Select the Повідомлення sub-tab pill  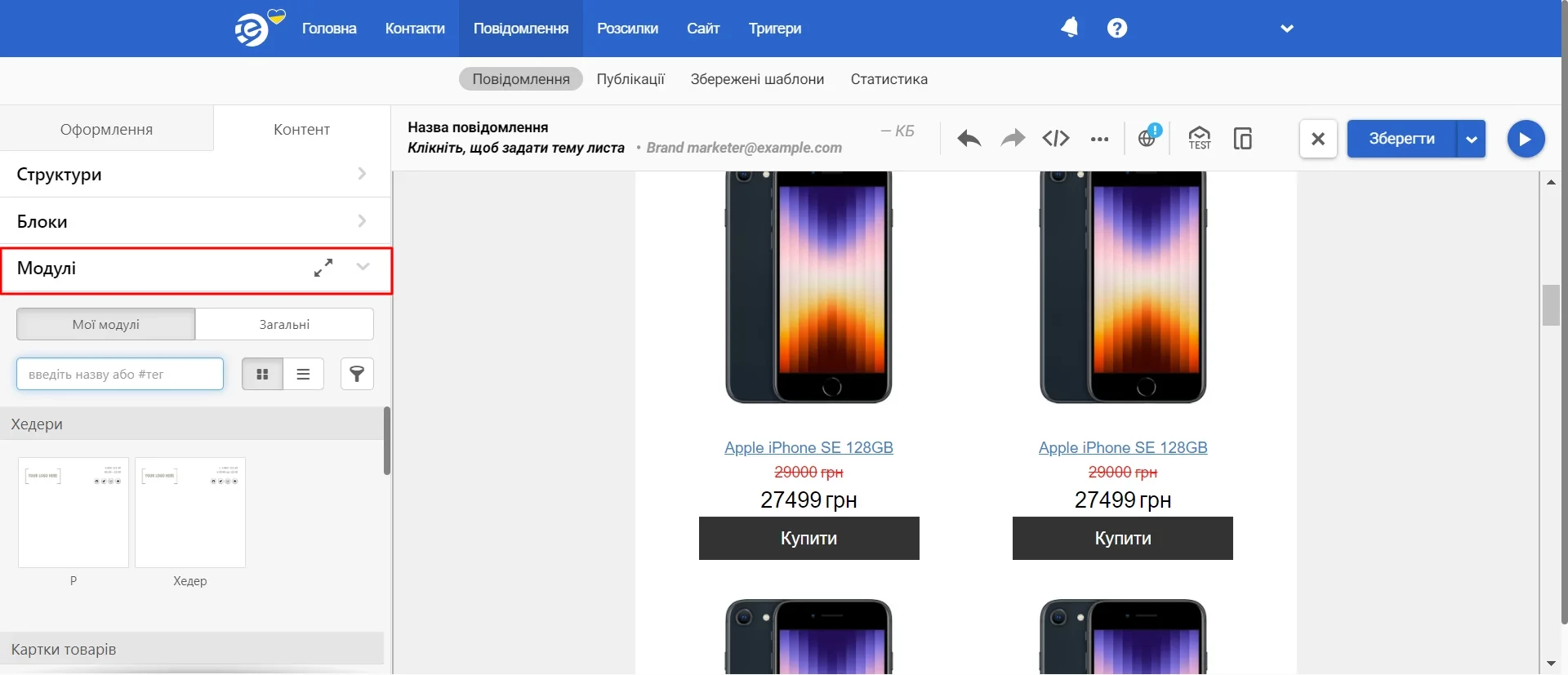tap(521, 79)
